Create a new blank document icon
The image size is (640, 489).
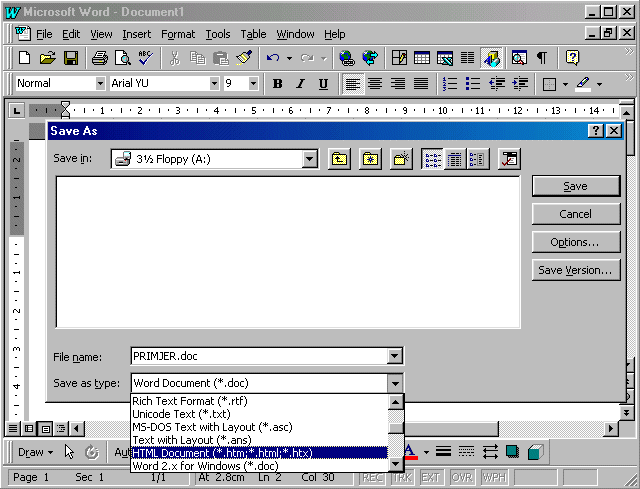[x=24, y=58]
